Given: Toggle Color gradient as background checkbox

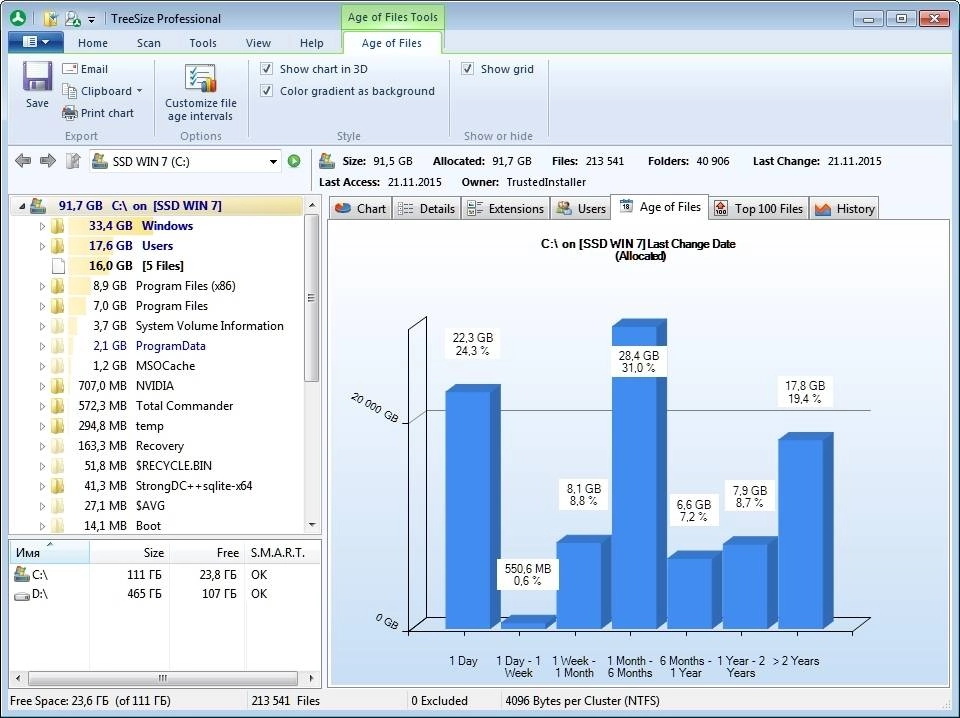Looking at the screenshot, I should (266, 91).
